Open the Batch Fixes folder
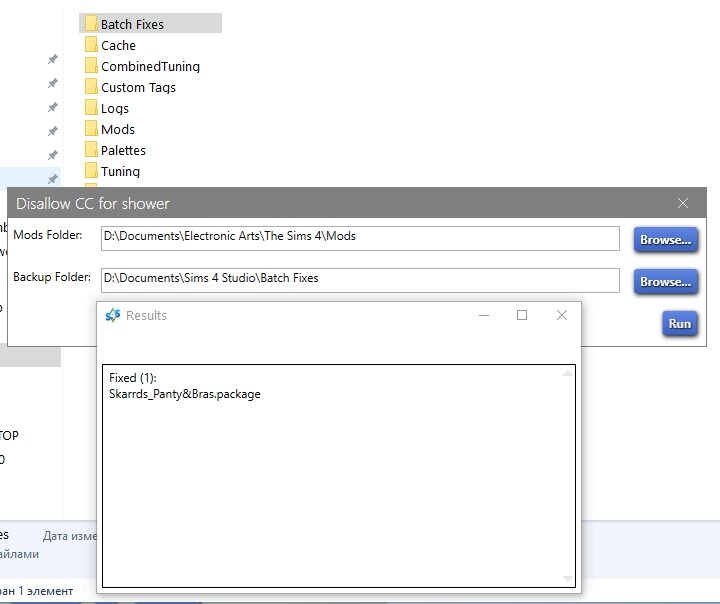The height and width of the screenshot is (604, 720). (150, 23)
